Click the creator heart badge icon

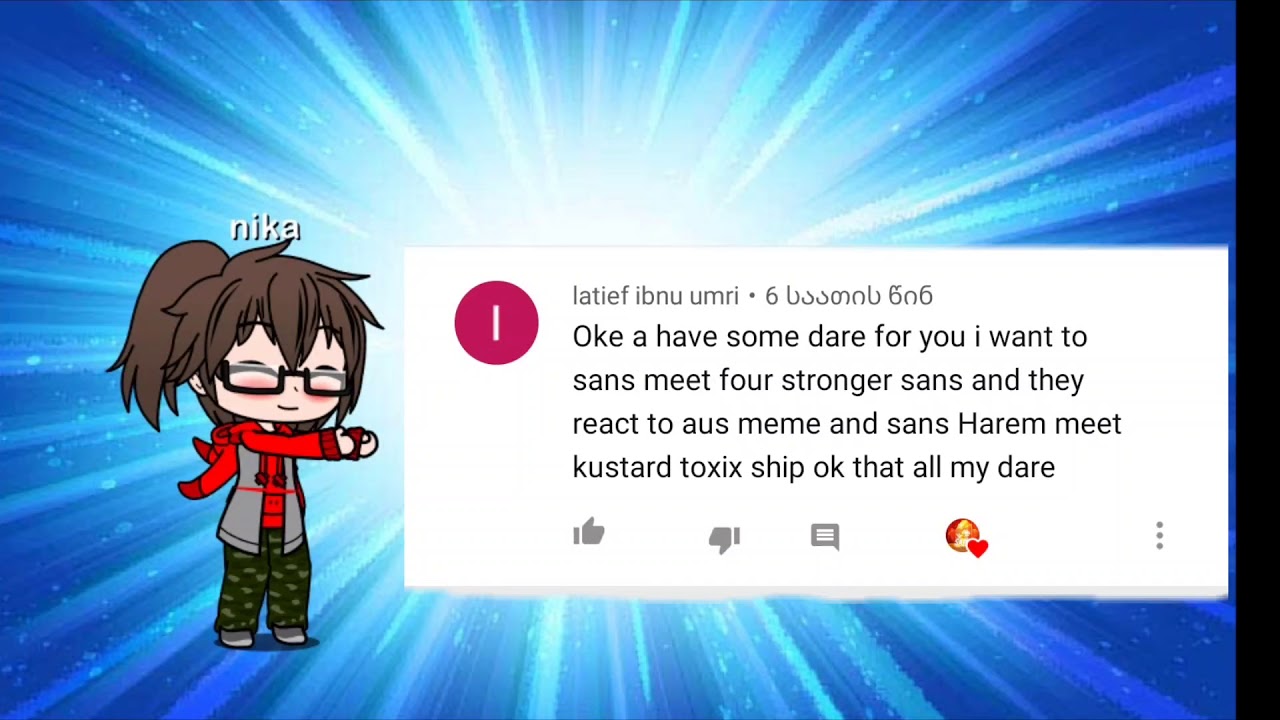click(x=966, y=537)
